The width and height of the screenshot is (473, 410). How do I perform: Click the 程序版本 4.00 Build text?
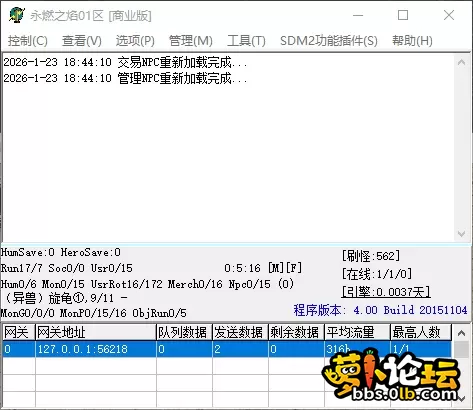click(380, 310)
